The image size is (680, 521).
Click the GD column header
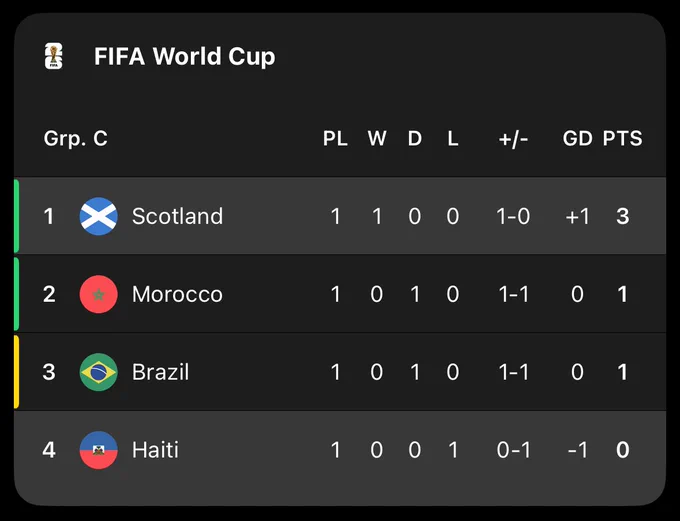578,139
